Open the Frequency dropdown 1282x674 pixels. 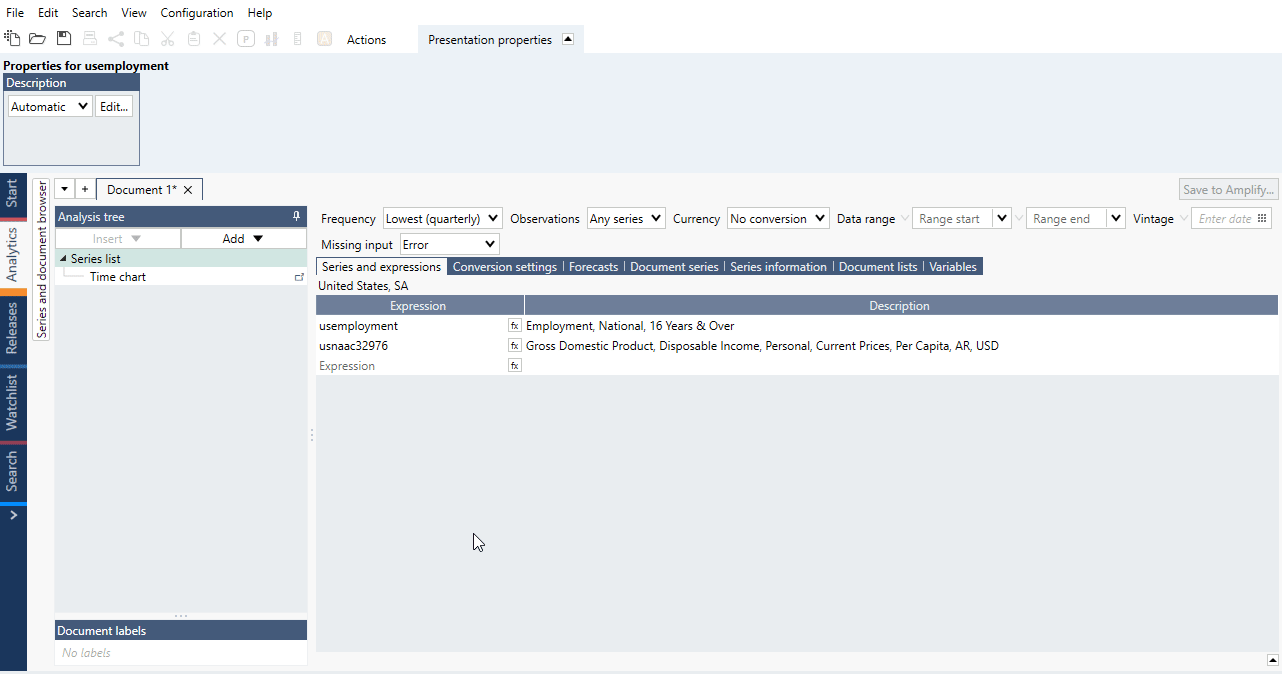click(x=442, y=218)
